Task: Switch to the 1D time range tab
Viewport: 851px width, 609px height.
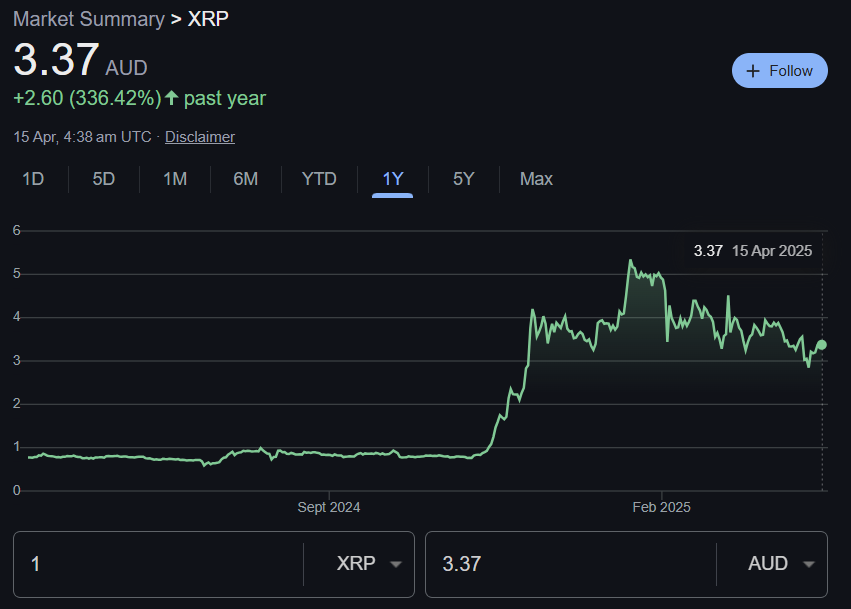Action: click(33, 179)
